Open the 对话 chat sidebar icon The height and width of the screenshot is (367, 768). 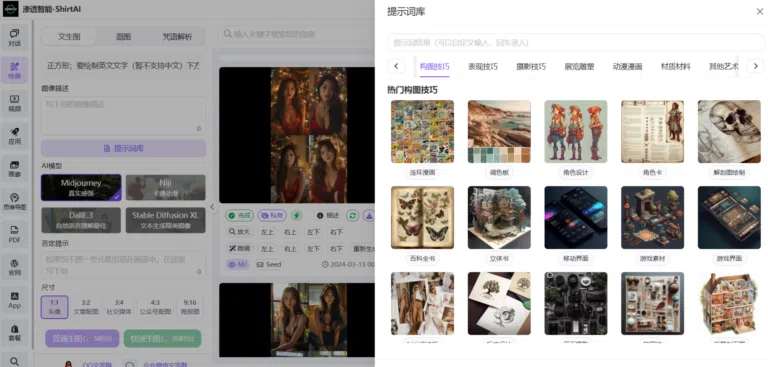[15, 37]
